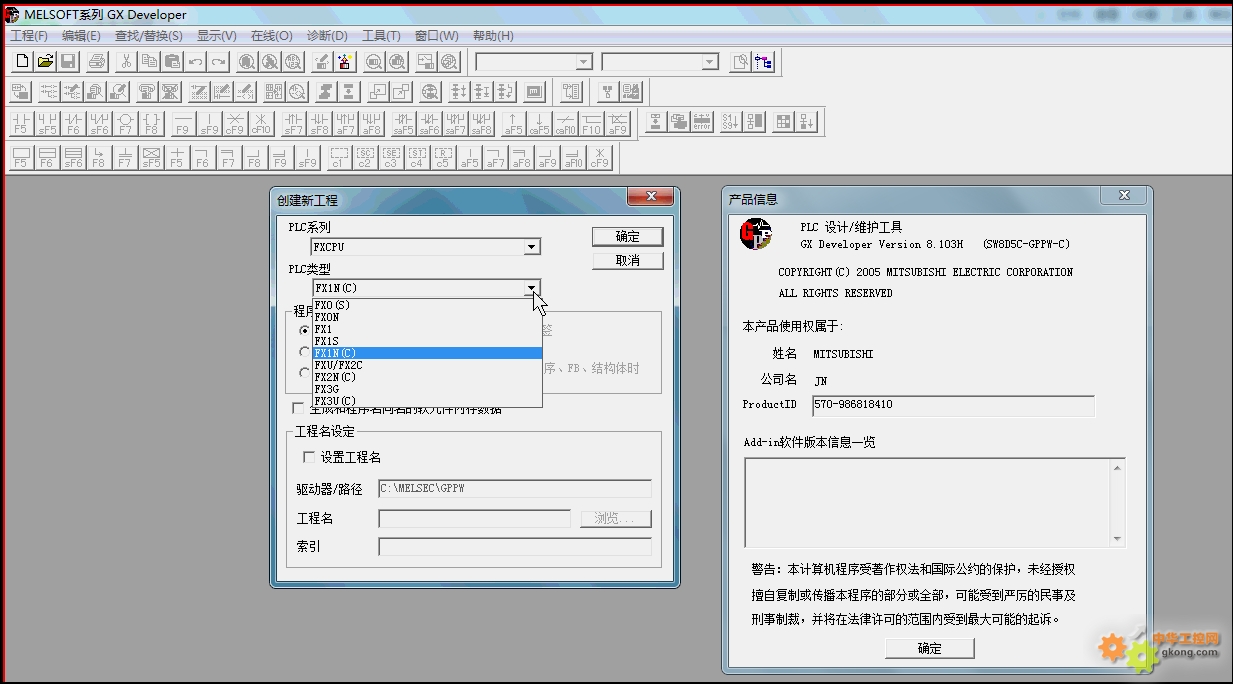Click the sF8 falling pulse contact icon
This screenshot has width=1233, height=684.
tap(319, 123)
